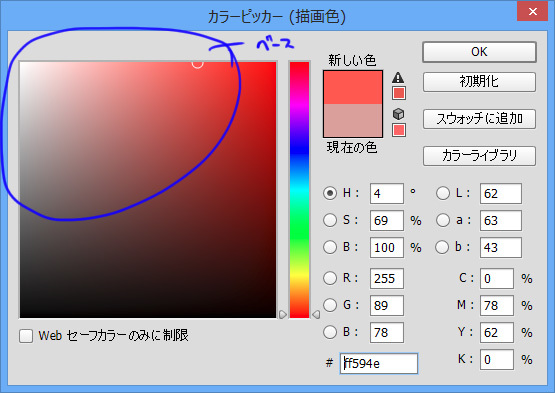Click the color field picker circle
The height and width of the screenshot is (393, 555).
coord(198,64)
